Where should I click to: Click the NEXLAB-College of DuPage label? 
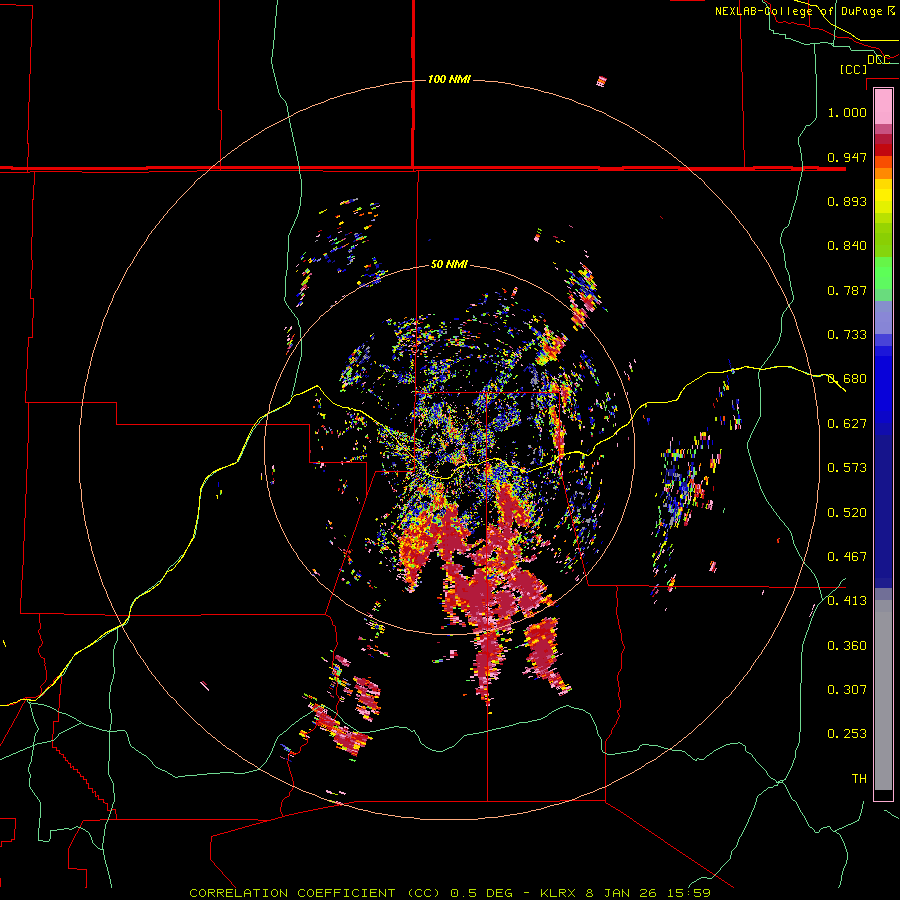click(804, 11)
